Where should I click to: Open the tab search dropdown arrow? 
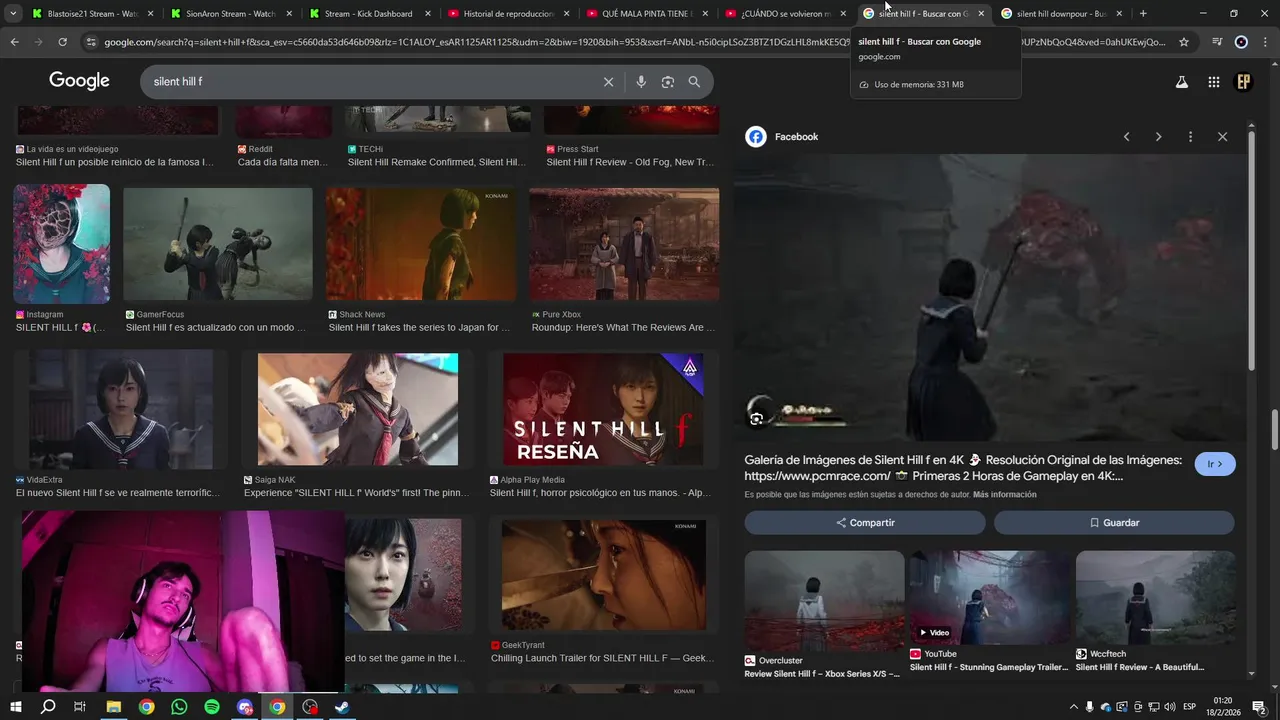coord(13,14)
